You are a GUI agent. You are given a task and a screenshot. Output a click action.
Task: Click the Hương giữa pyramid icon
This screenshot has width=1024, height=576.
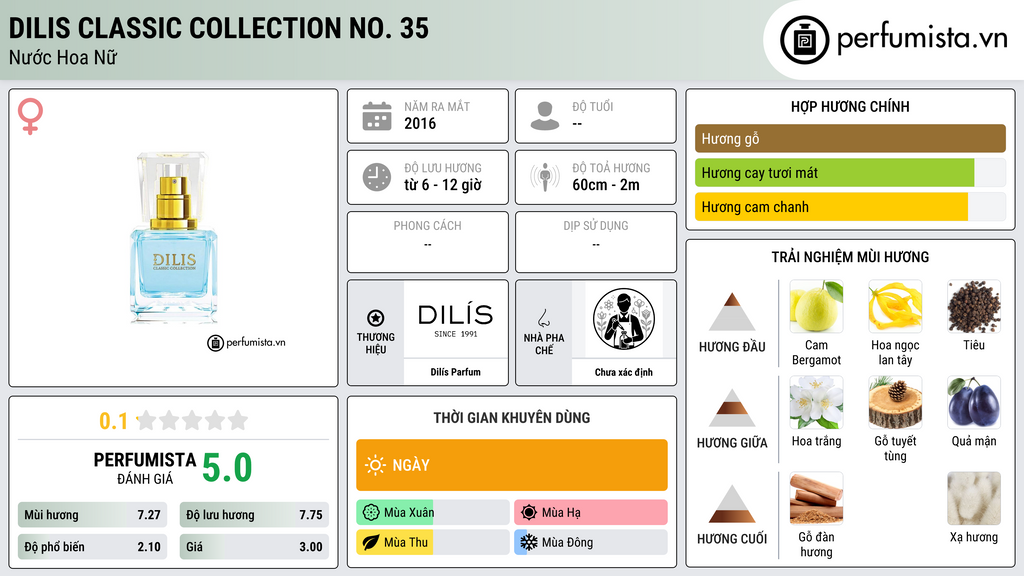[732, 408]
